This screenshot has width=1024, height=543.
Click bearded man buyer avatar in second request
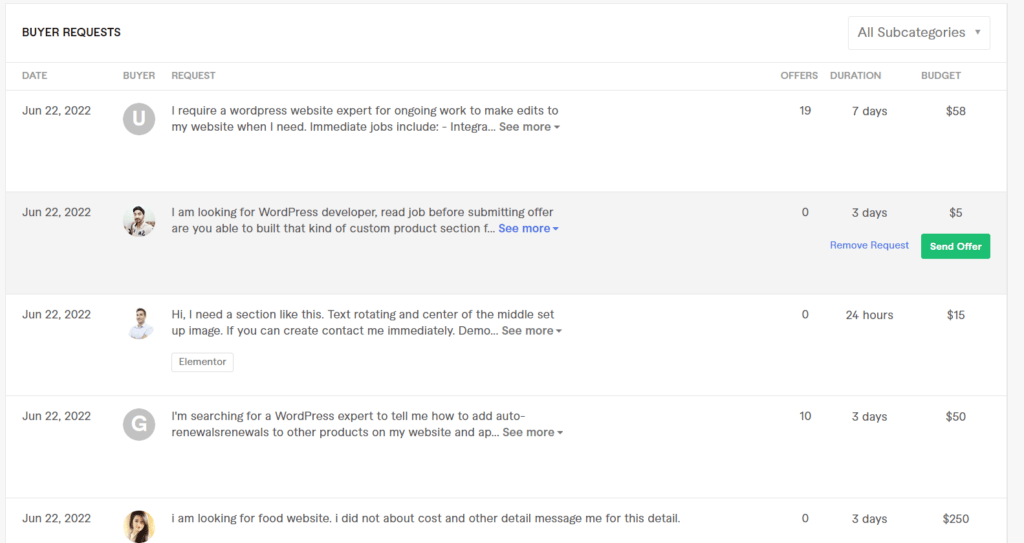pos(139,221)
